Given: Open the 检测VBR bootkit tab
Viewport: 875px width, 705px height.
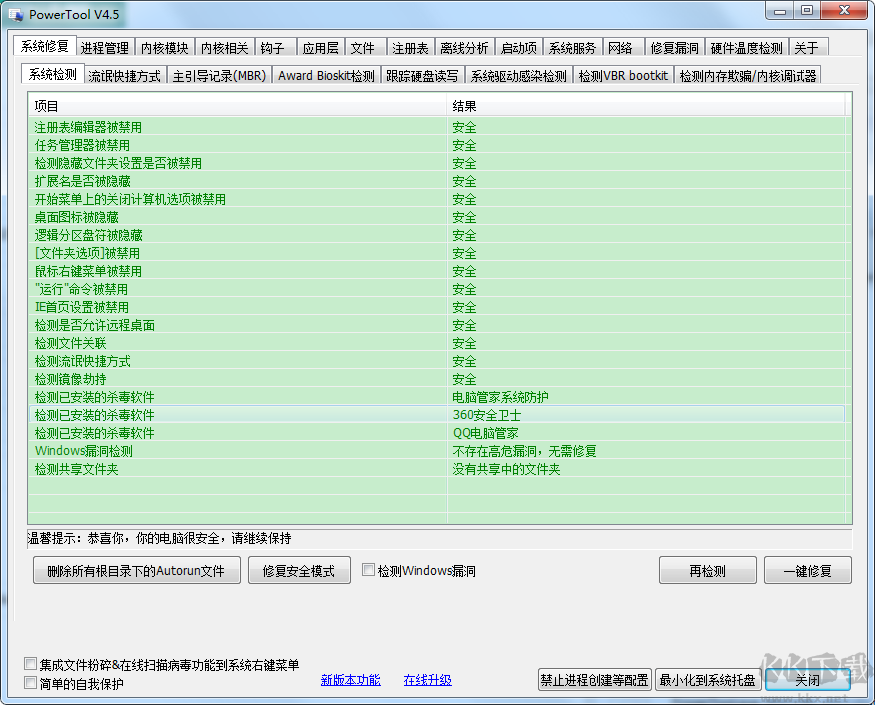Looking at the screenshot, I should click(622, 73).
